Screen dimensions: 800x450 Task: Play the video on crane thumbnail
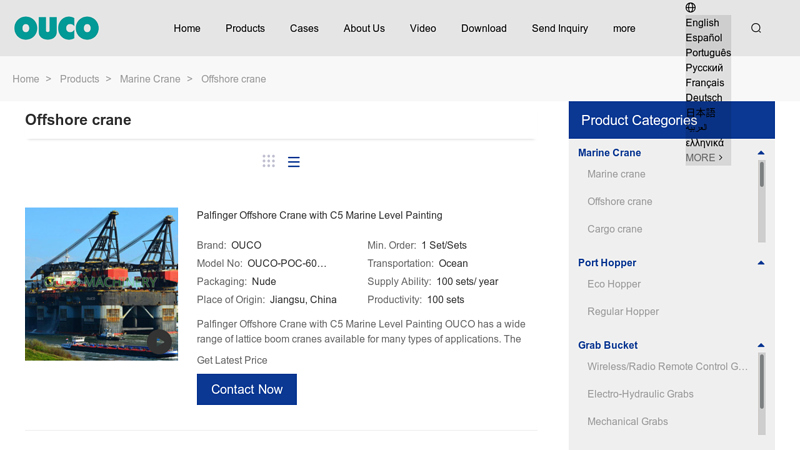click(x=159, y=342)
